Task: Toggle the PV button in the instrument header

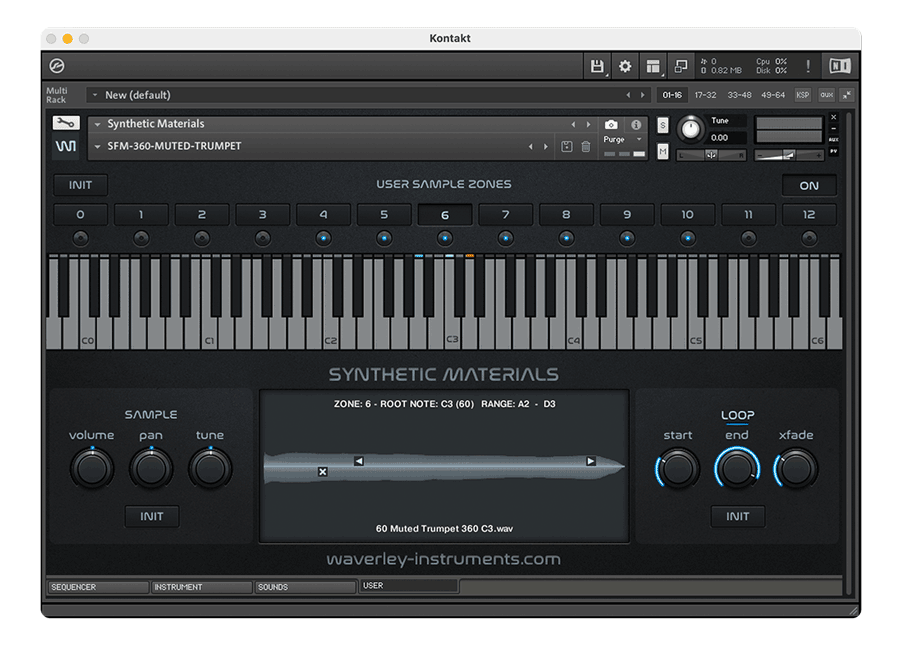Action: point(834,151)
